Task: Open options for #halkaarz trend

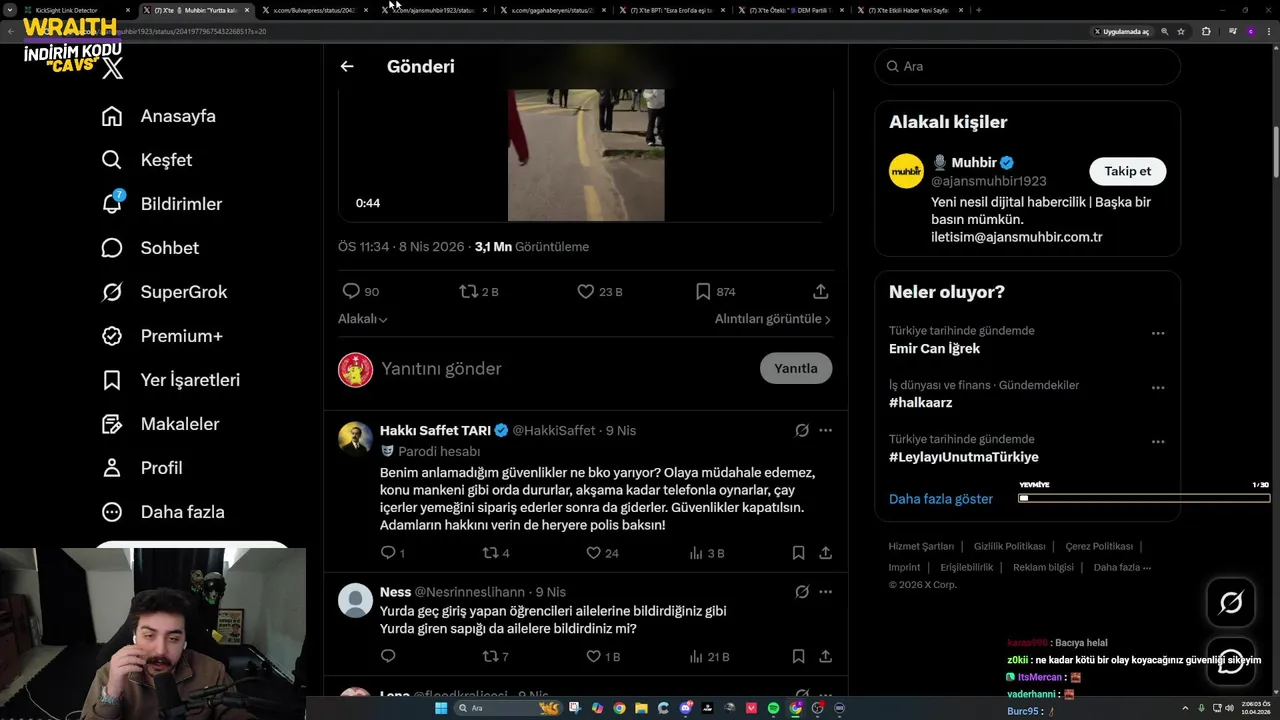Action: click(1157, 387)
